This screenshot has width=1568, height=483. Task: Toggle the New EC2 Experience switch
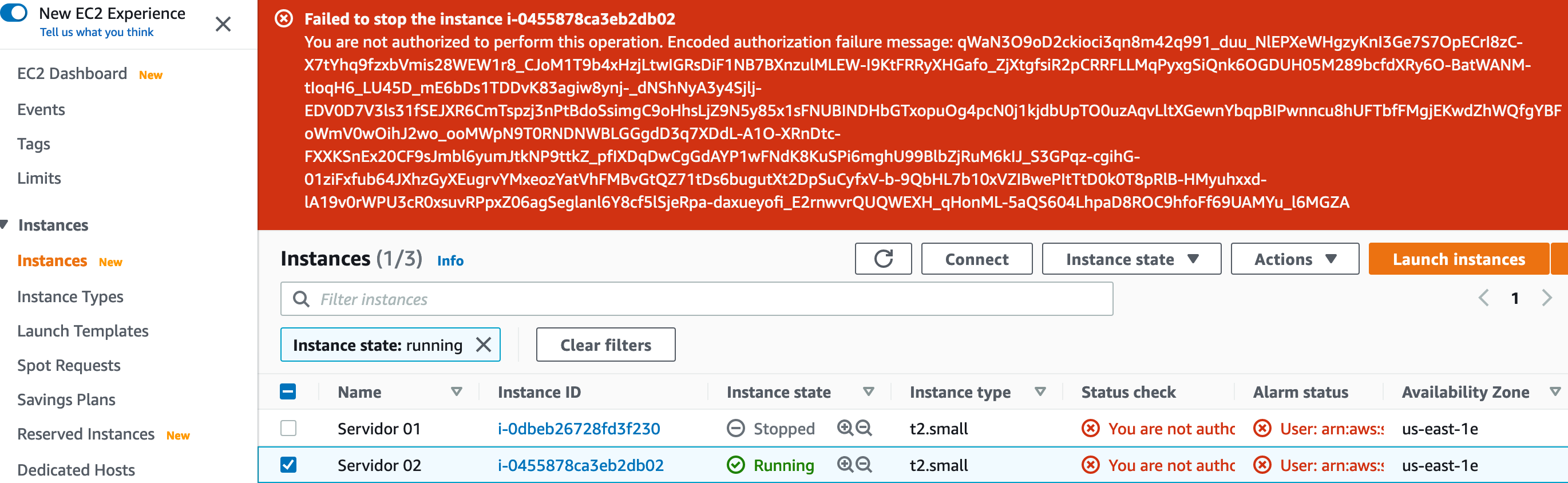(x=14, y=13)
